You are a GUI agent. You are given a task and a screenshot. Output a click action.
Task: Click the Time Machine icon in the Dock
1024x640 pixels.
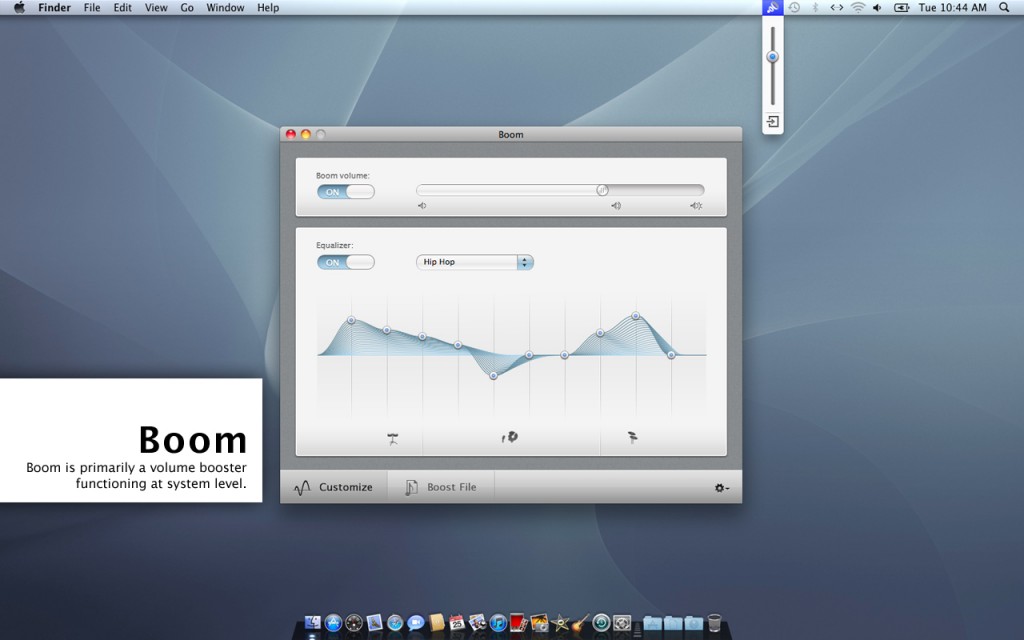coord(601,622)
